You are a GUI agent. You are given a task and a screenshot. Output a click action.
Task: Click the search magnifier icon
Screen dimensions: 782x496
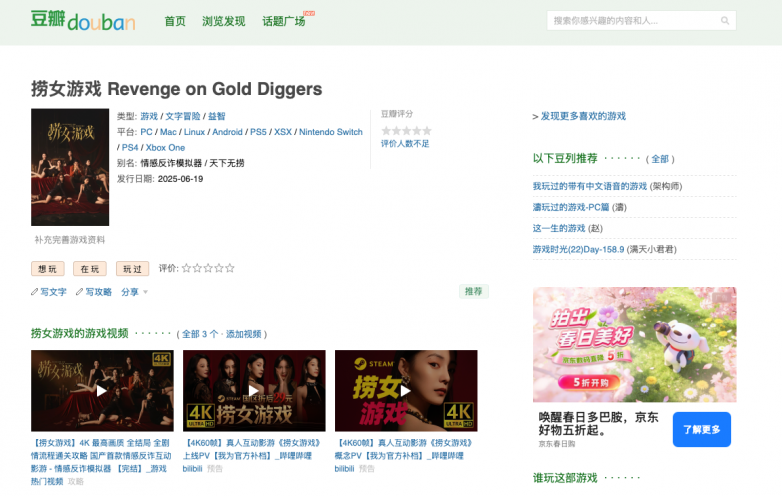pyautogui.click(x=725, y=21)
